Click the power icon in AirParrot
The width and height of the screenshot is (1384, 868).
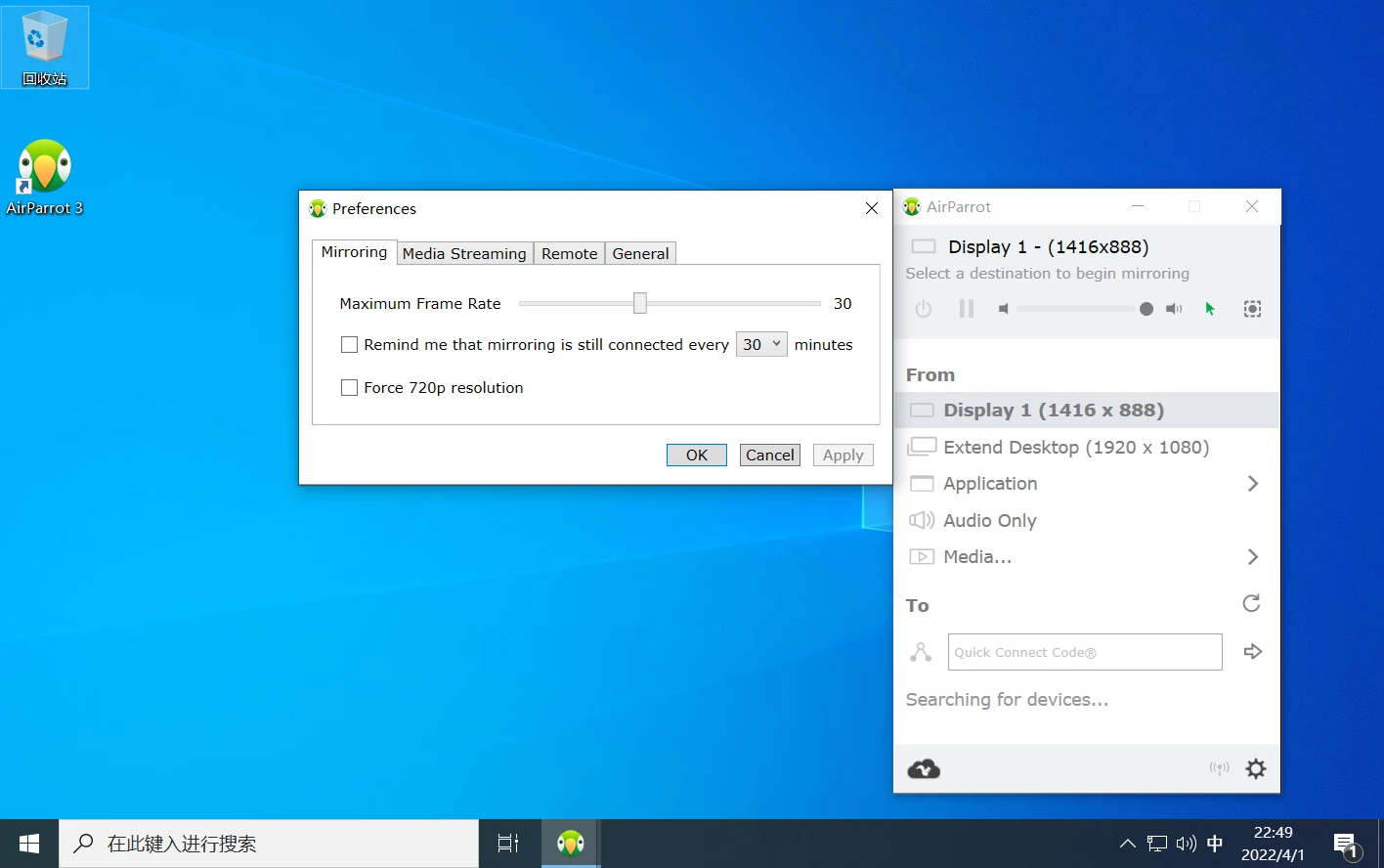923,309
